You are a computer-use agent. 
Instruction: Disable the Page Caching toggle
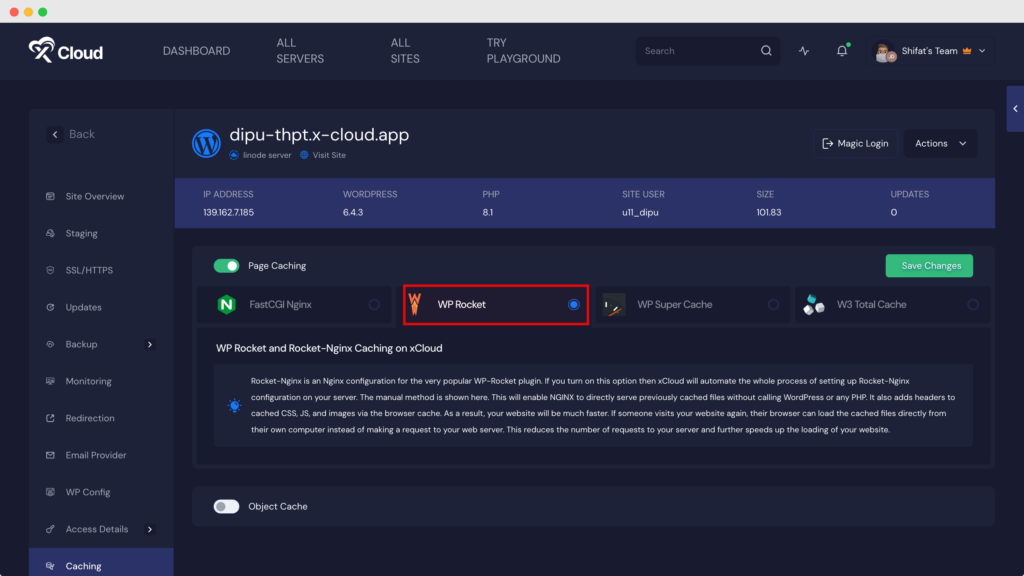[x=227, y=266]
